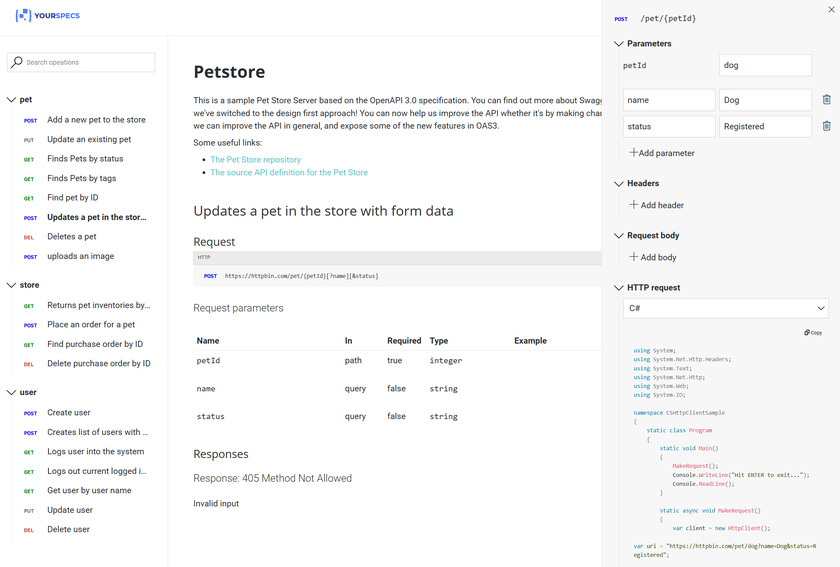Image resolution: width=840 pixels, height=567 pixels.
Task: Click the YourSpecs logo icon
Action: (24, 17)
